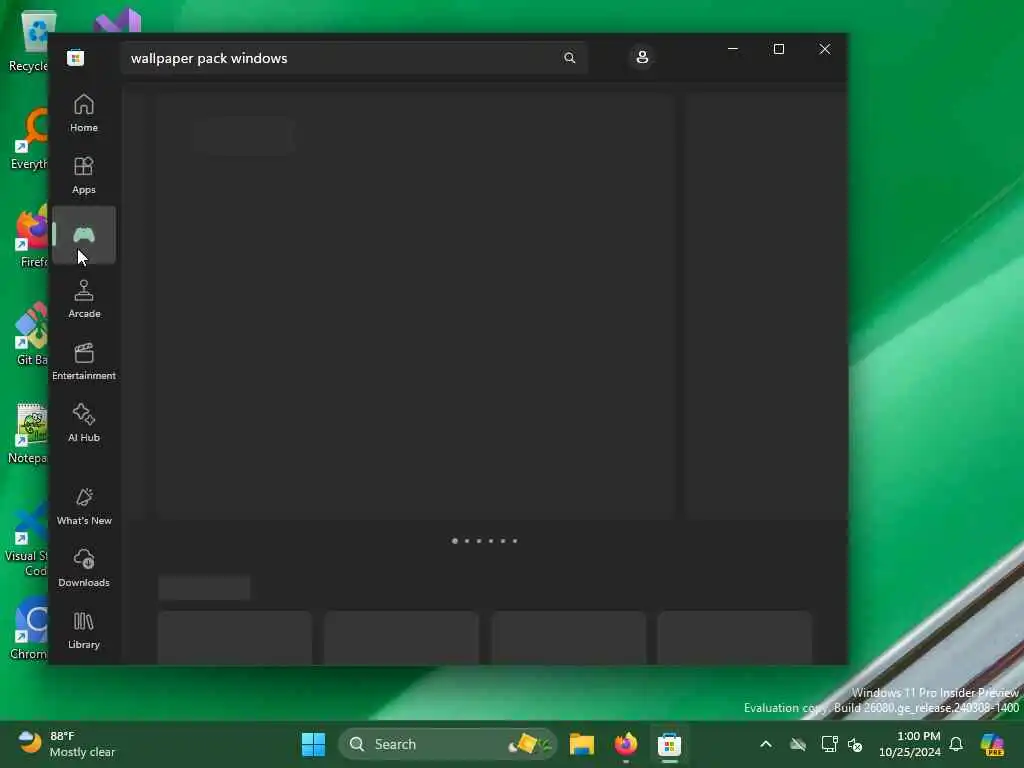Show What's New in the Store
1024x768 pixels.
(84, 506)
